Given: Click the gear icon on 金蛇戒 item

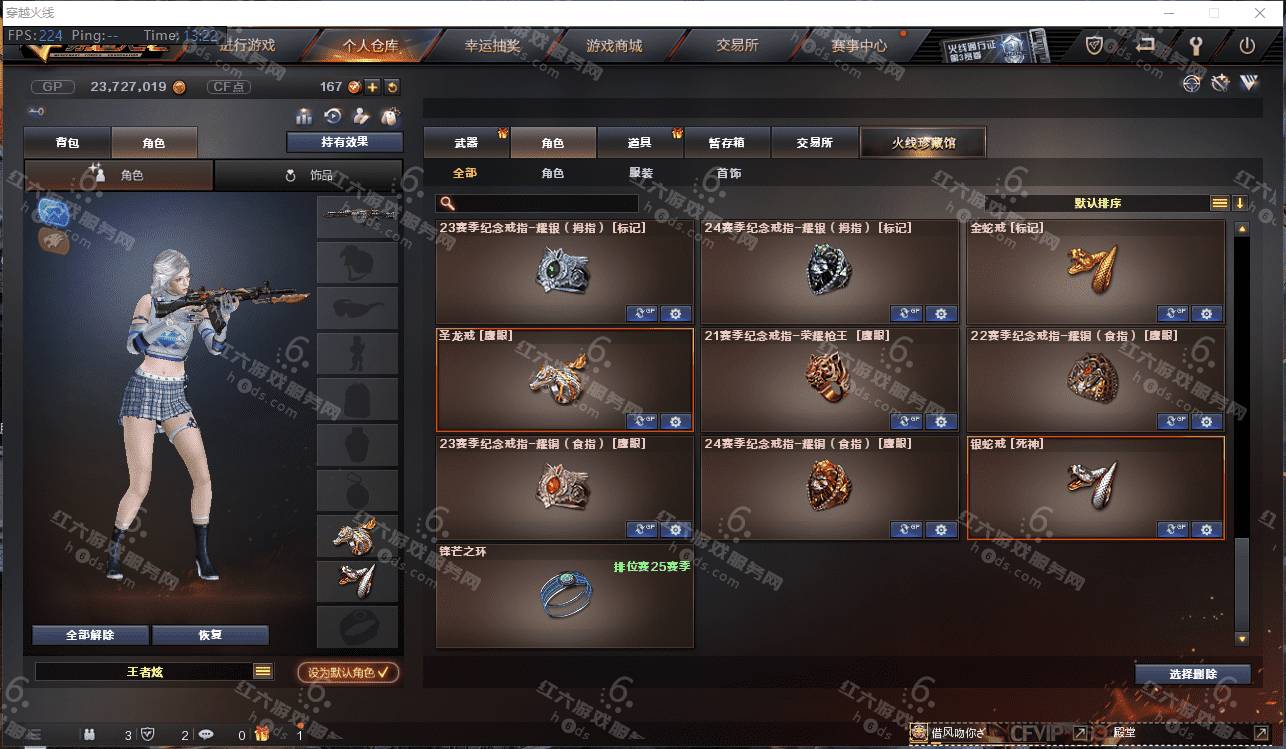Looking at the screenshot, I should (x=1207, y=314).
